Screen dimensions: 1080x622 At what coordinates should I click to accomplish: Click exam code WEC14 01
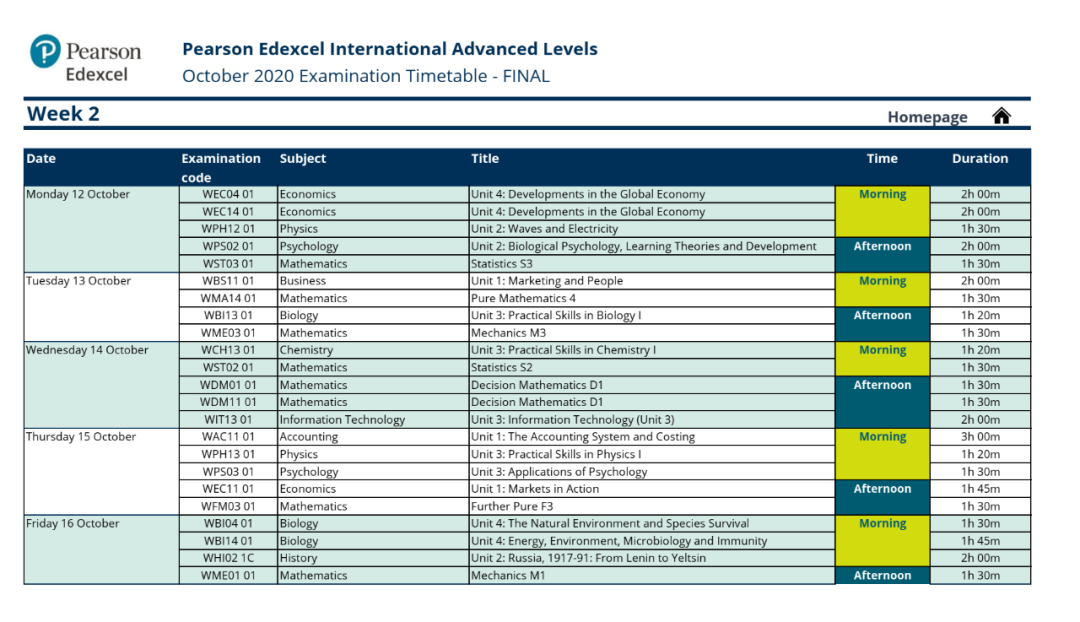pyautogui.click(x=228, y=211)
